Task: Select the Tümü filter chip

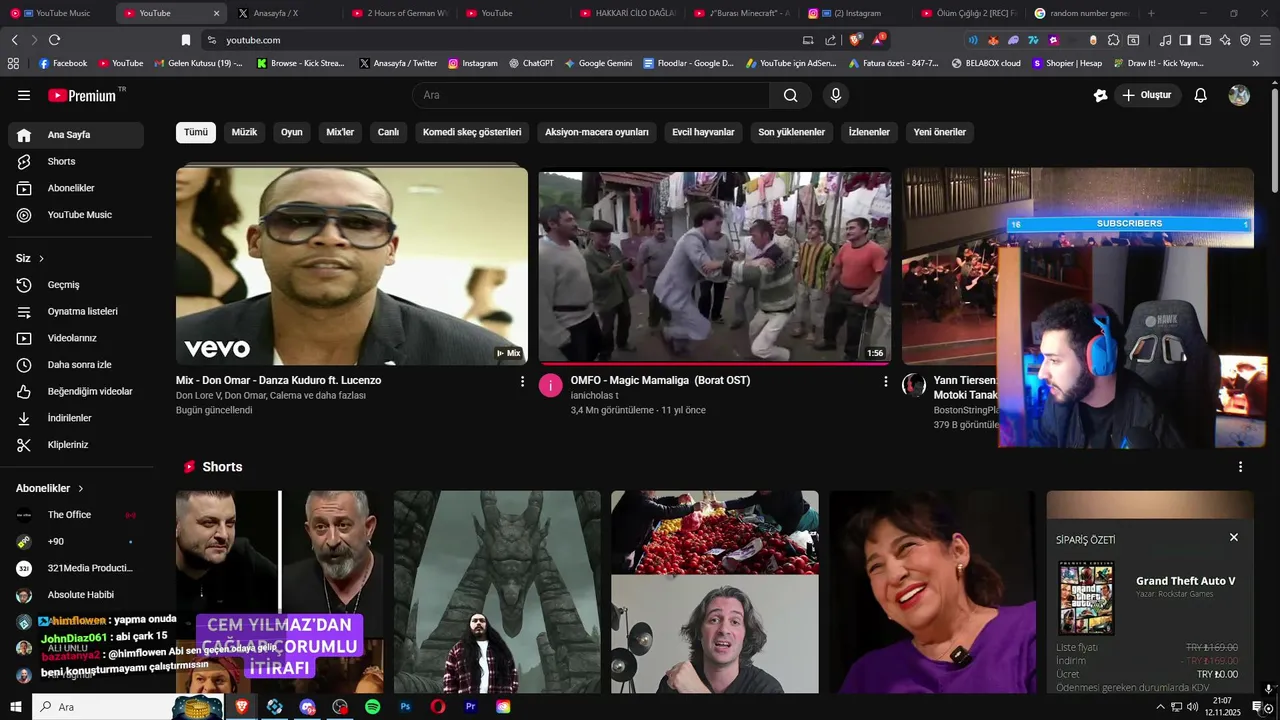Action: click(196, 132)
